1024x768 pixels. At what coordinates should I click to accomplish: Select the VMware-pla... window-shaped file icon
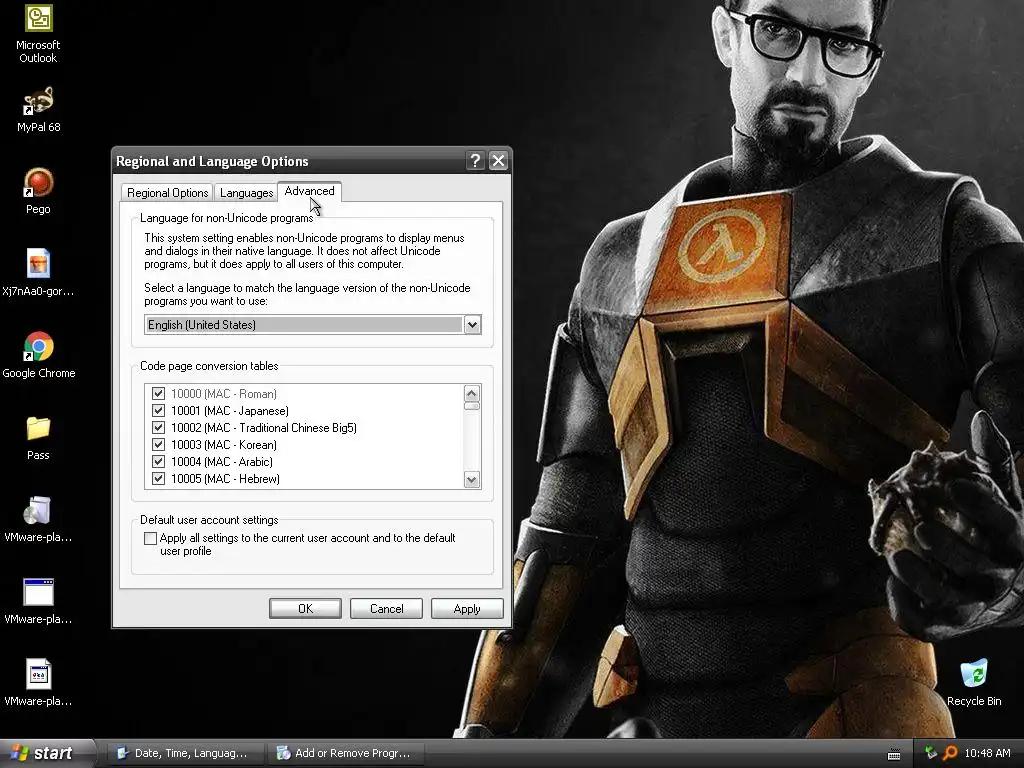tap(38, 601)
